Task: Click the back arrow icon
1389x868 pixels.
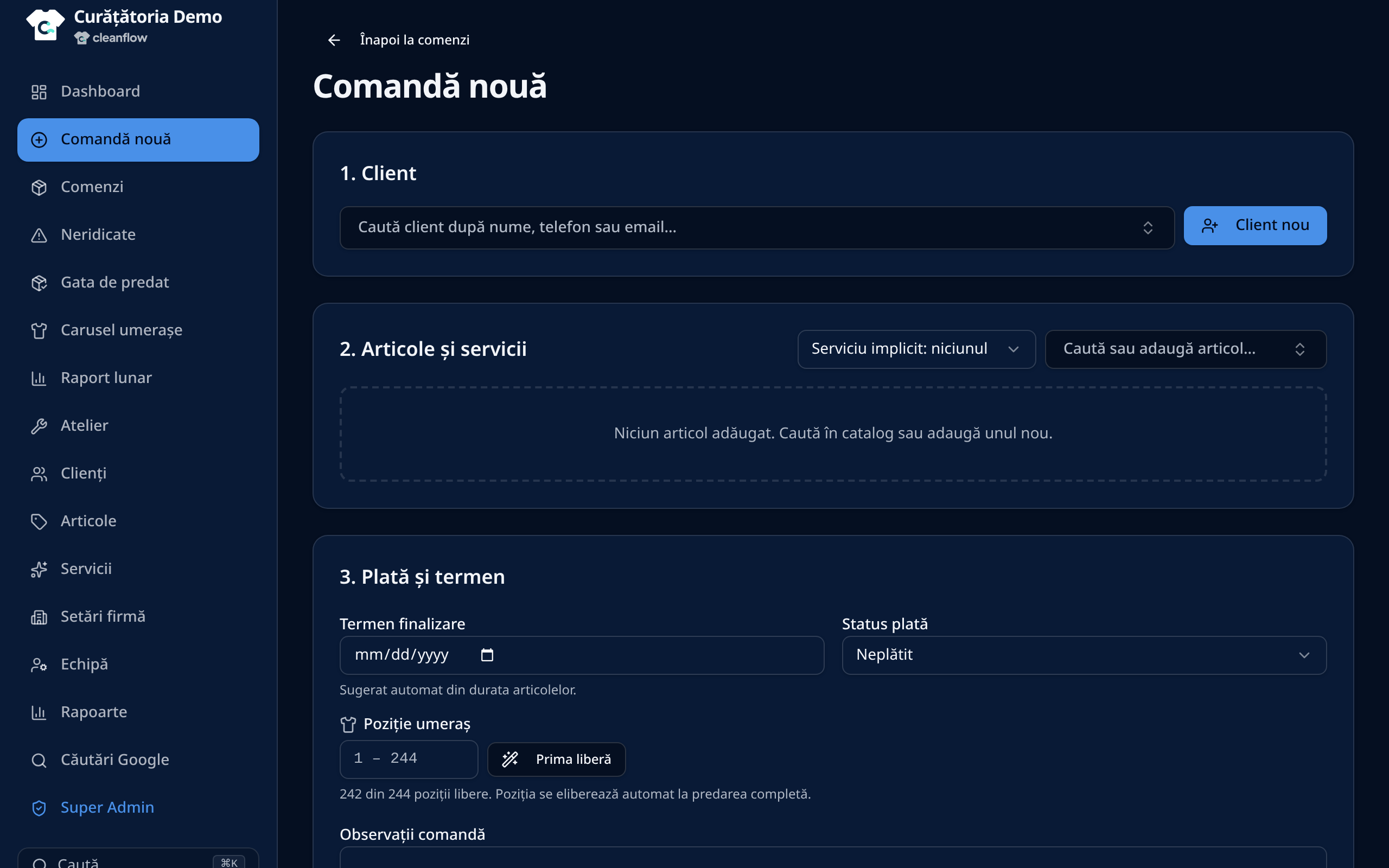Action: point(334,40)
